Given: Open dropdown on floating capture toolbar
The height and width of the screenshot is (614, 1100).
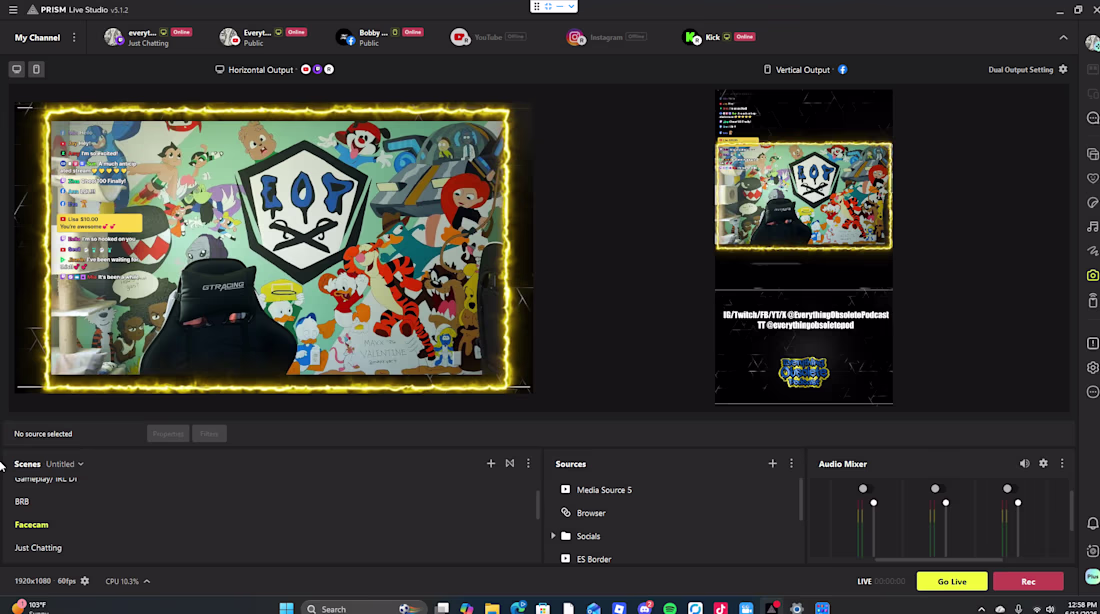Looking at the screenshot, I should [571, 6].
